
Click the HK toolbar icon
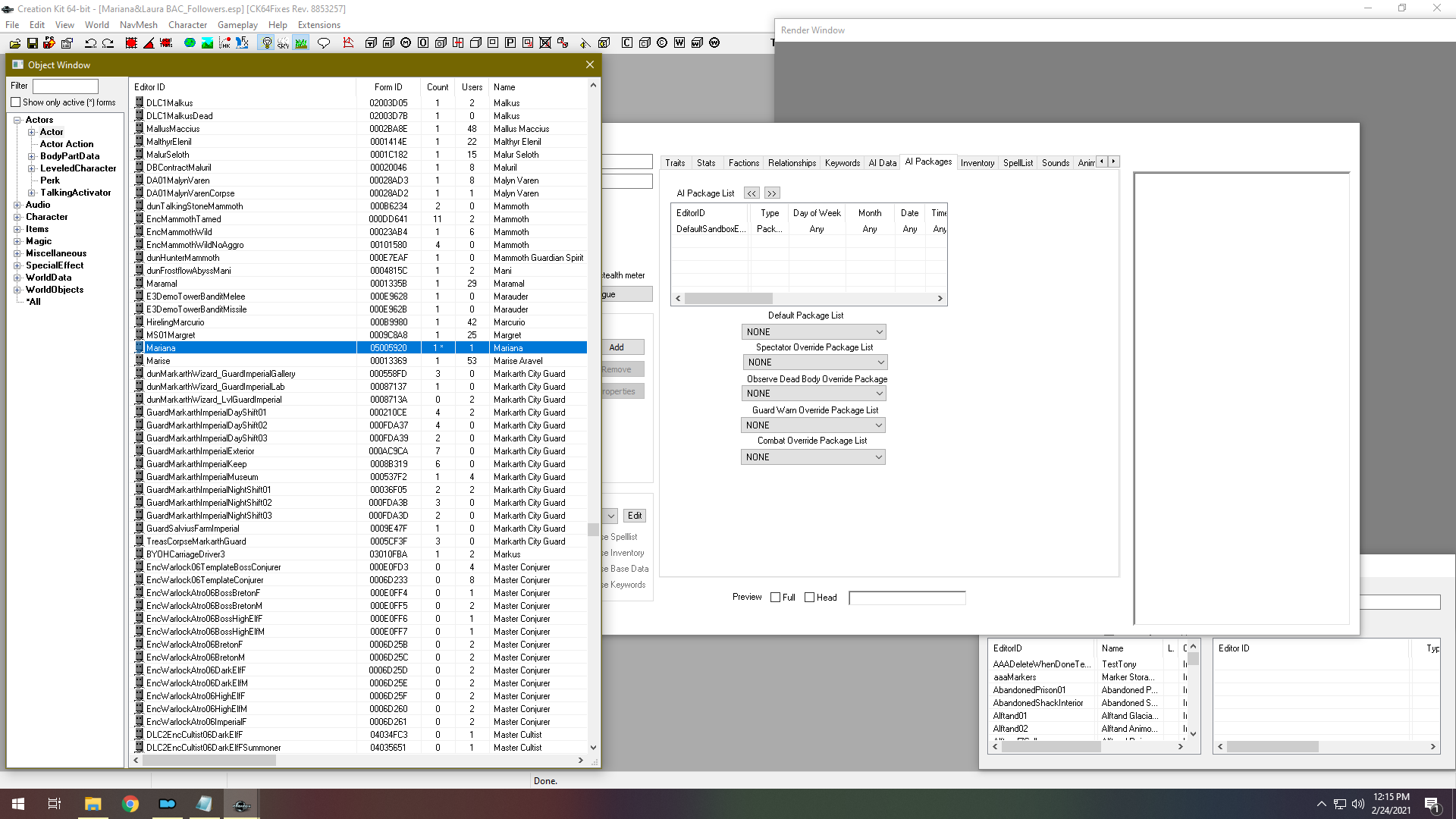(x=224, y=43)
